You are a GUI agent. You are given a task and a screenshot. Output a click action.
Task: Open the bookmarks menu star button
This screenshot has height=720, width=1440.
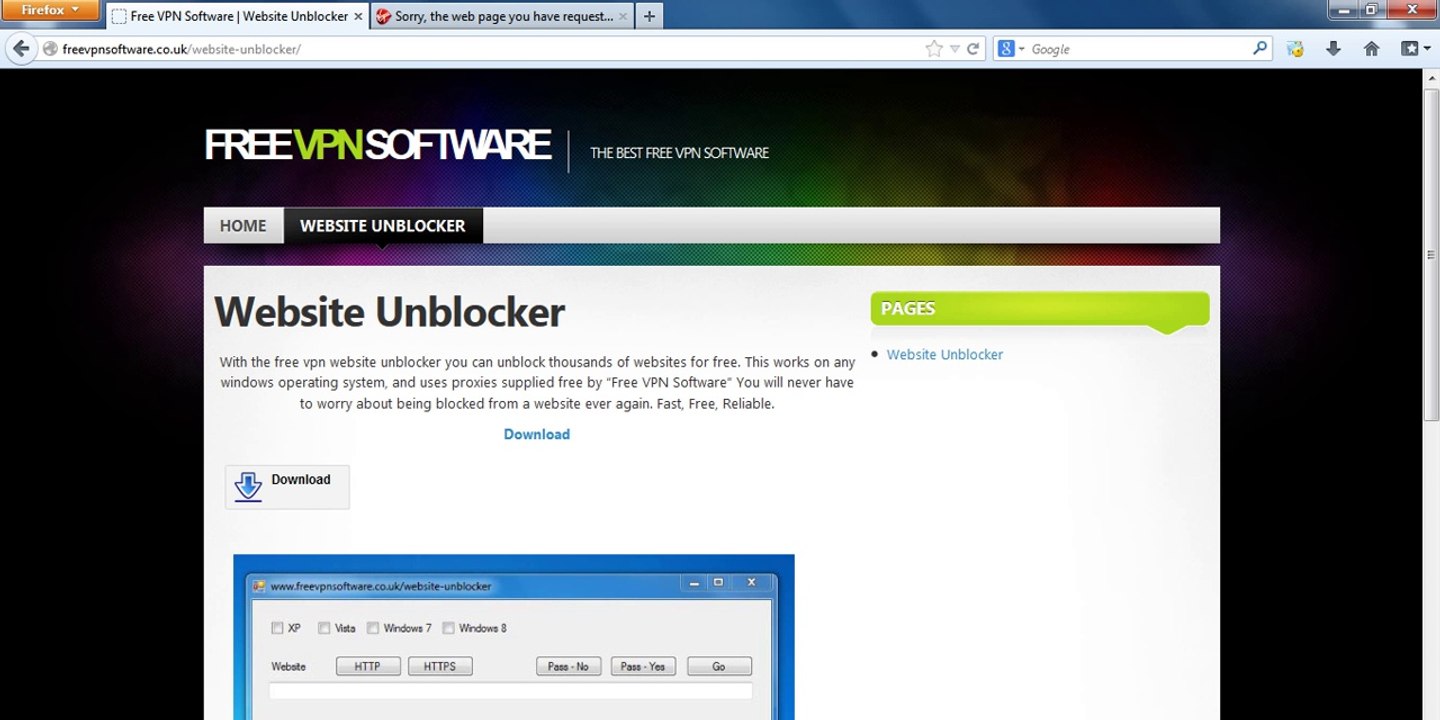(1410, 49)
